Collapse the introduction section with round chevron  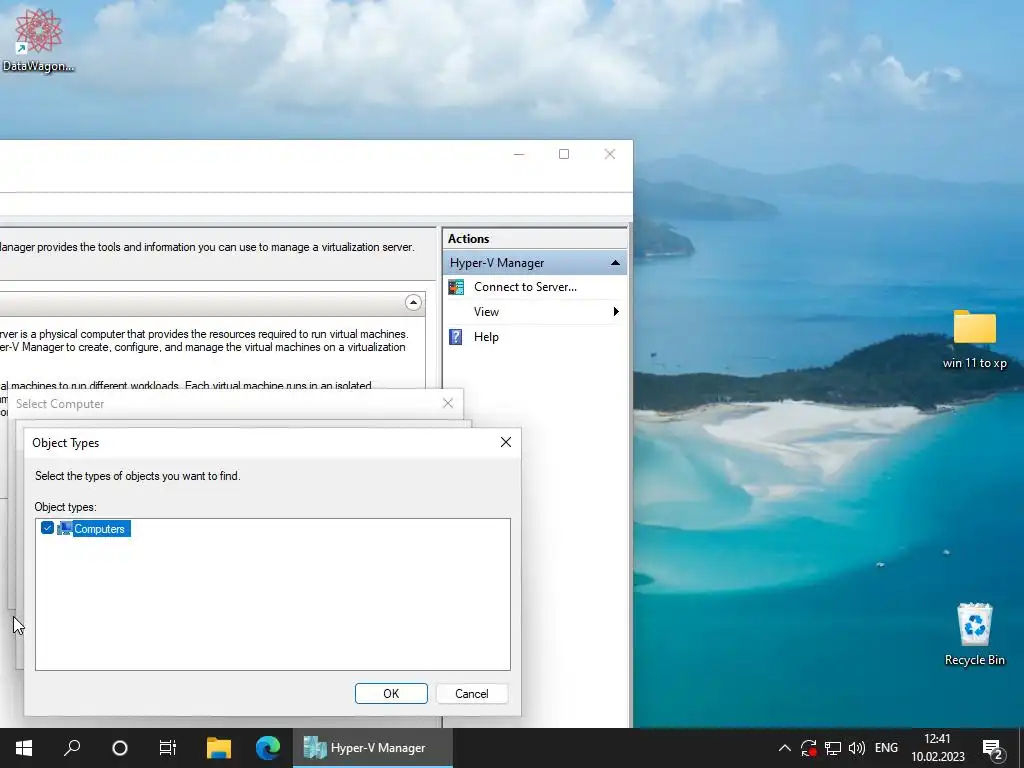(x=413, y=302)
